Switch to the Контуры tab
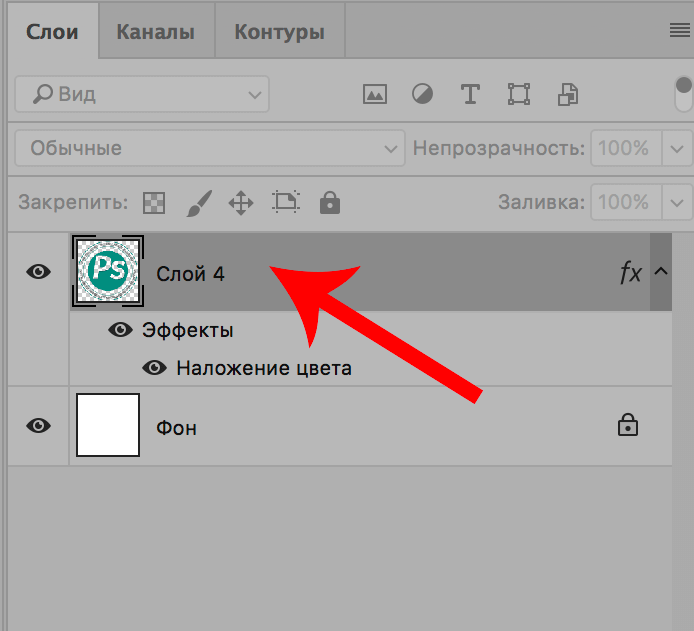This screenshot has height=631, width=694. click(x=279, y=32)
